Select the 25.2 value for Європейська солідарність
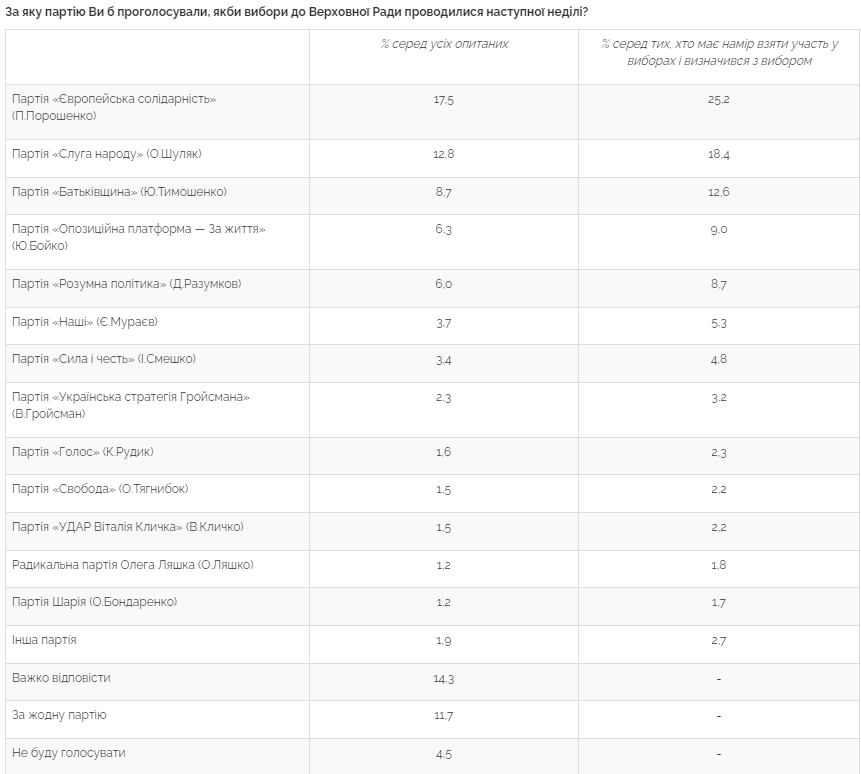The image size is (861, 774). pos(718,99)
